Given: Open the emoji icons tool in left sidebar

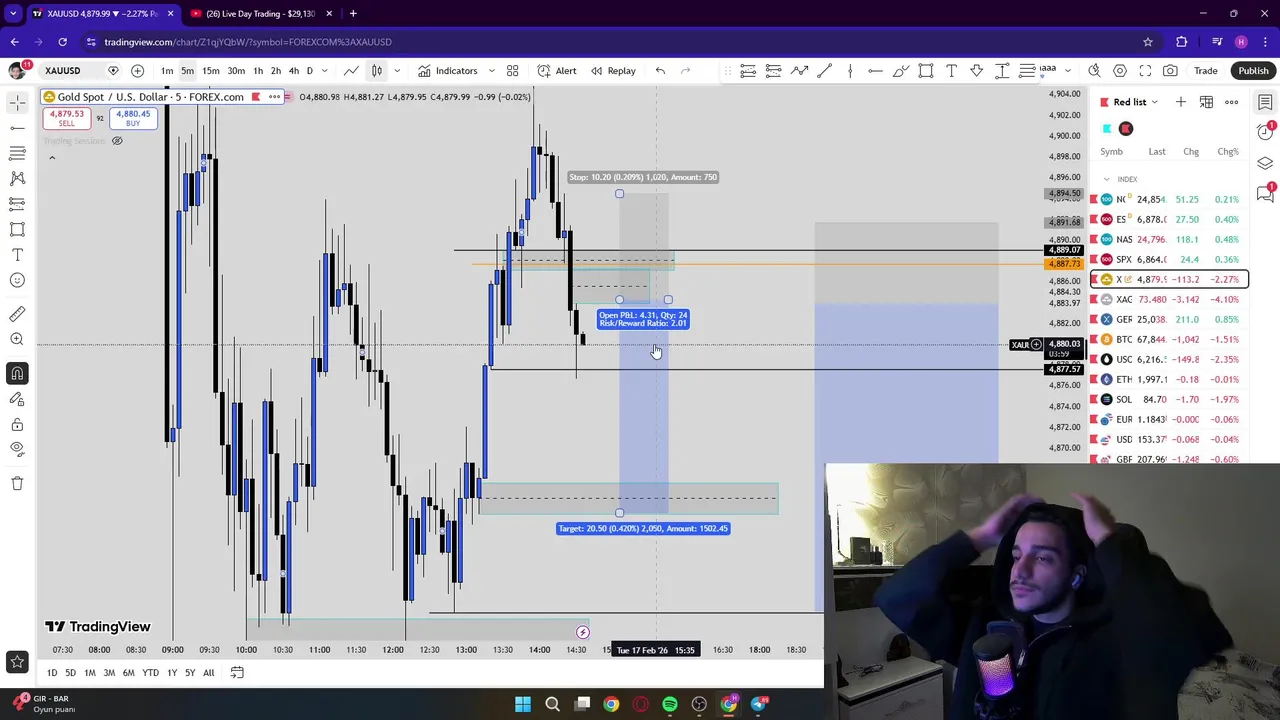Looking at the screenshot, I should click(17, 280).
